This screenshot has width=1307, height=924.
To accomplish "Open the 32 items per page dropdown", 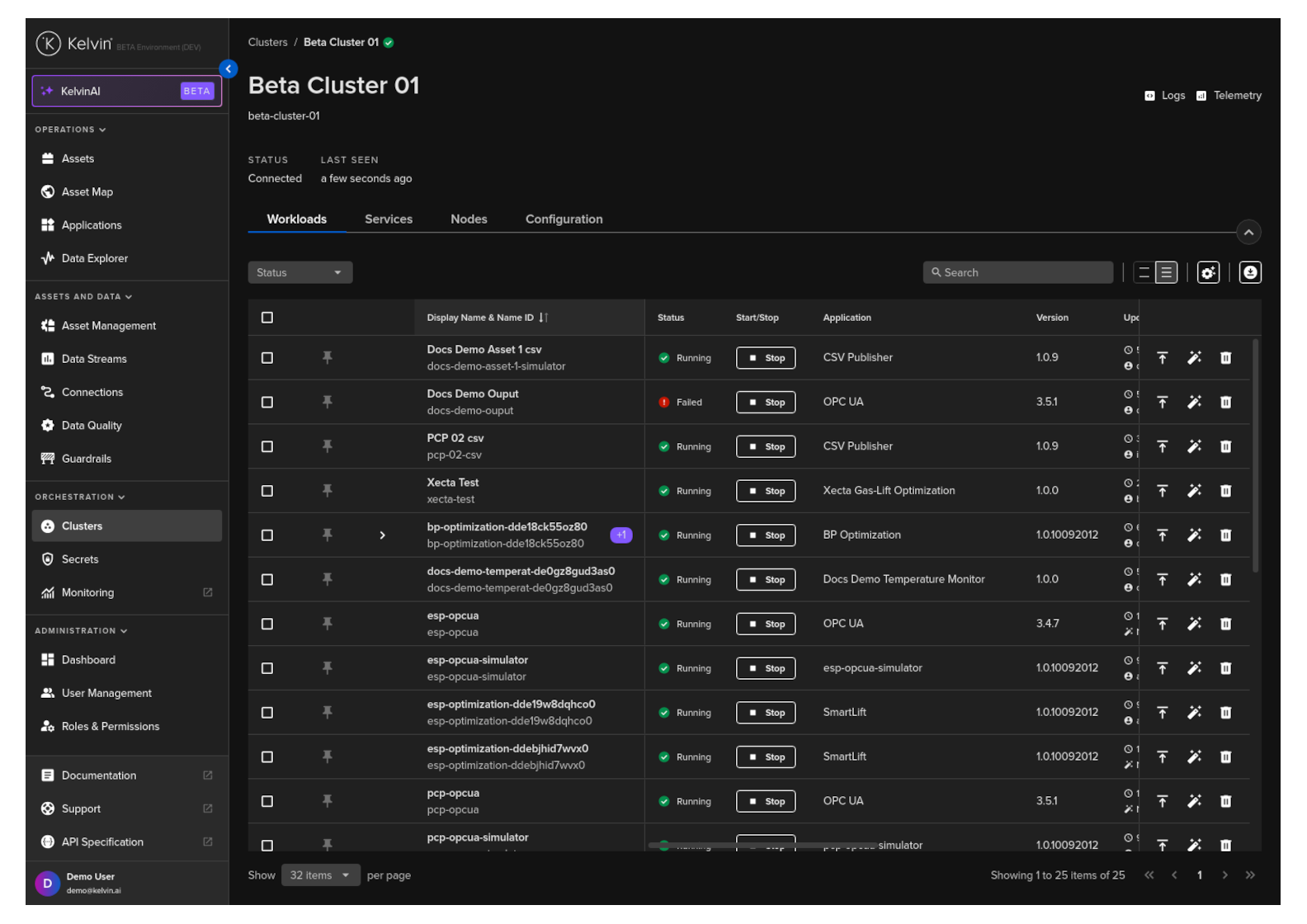I will (x=320, y=875).
